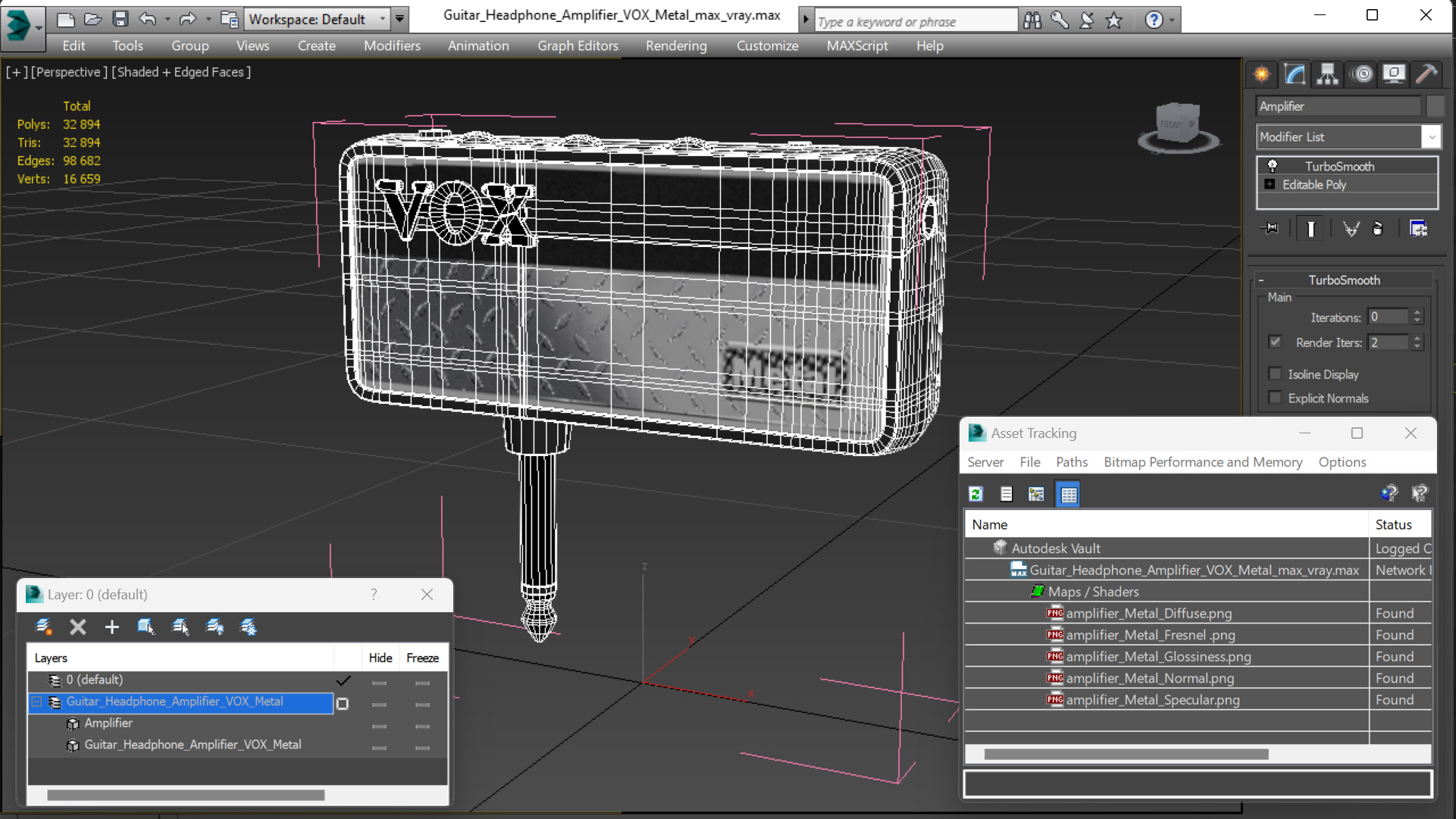The height and width of the screenshot is (819, 1456).
Task: Open the quick access toolbar dropdown arrow
Action: (x=400, y=19)
